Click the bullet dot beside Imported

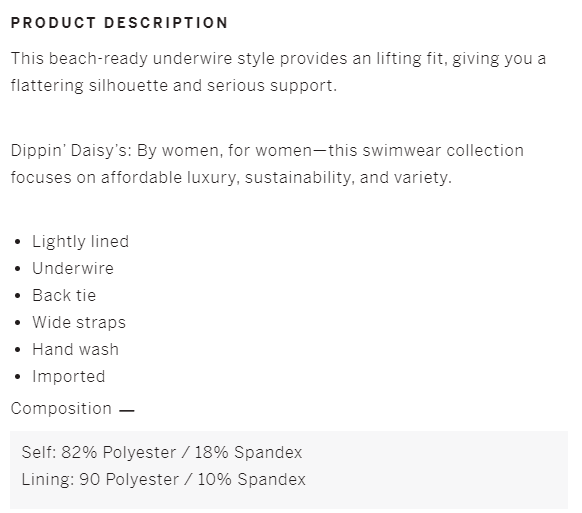pyautogui.click(x=17, y=377)
